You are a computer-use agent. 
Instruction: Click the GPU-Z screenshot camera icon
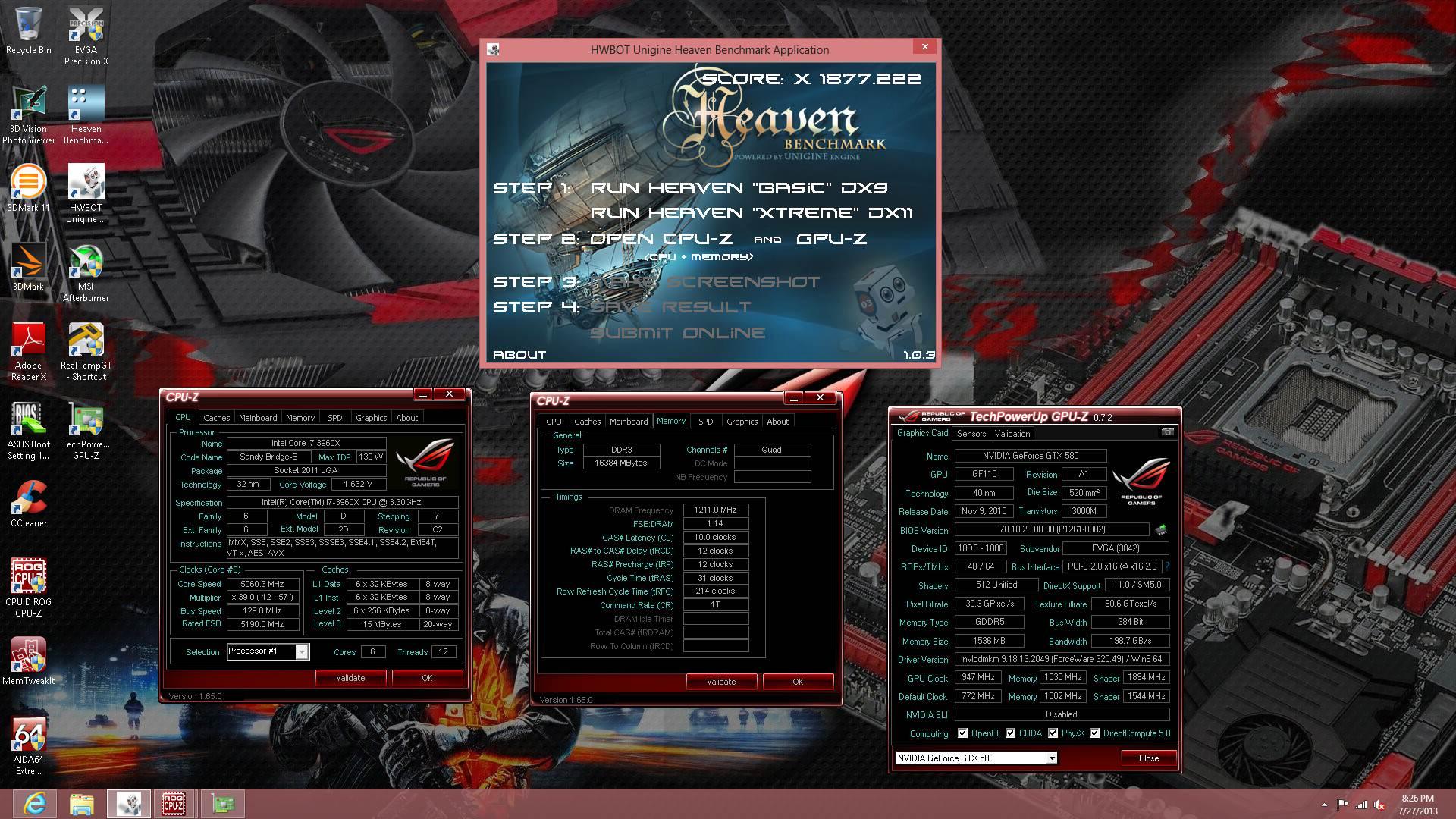click(1168, 432)
